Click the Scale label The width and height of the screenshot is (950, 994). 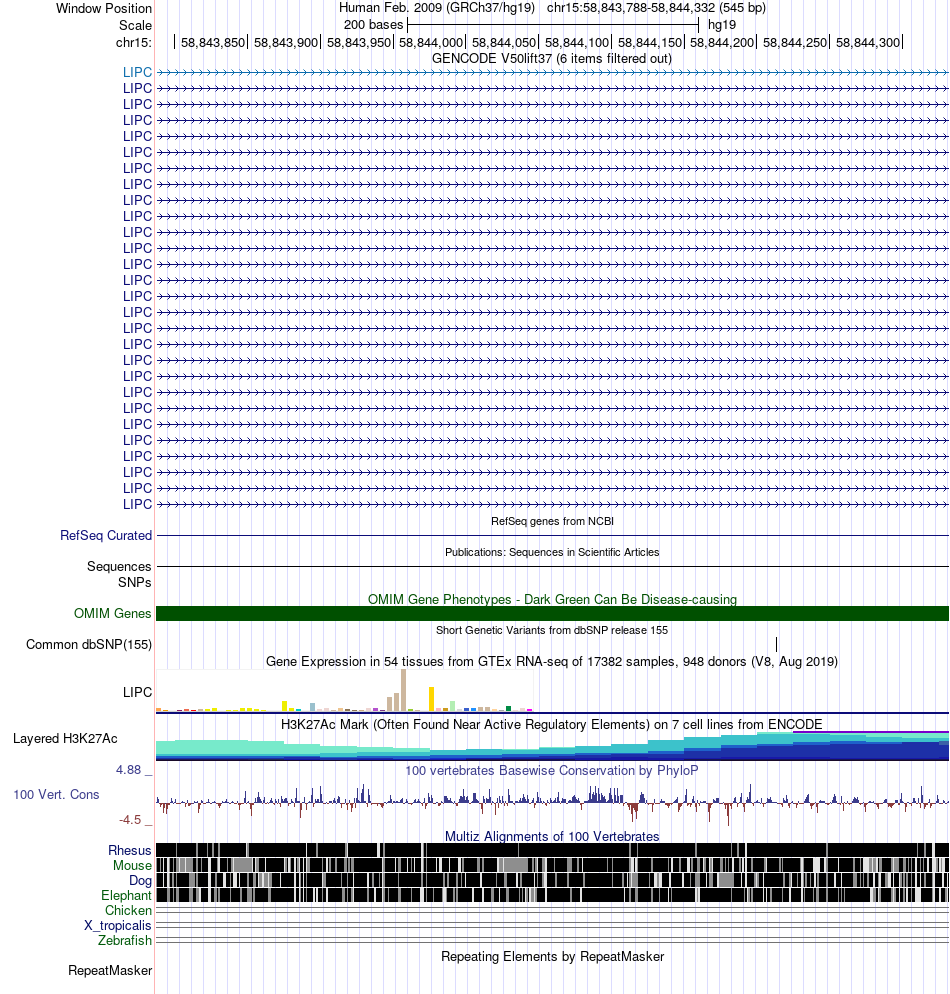(x=136, y=25)
